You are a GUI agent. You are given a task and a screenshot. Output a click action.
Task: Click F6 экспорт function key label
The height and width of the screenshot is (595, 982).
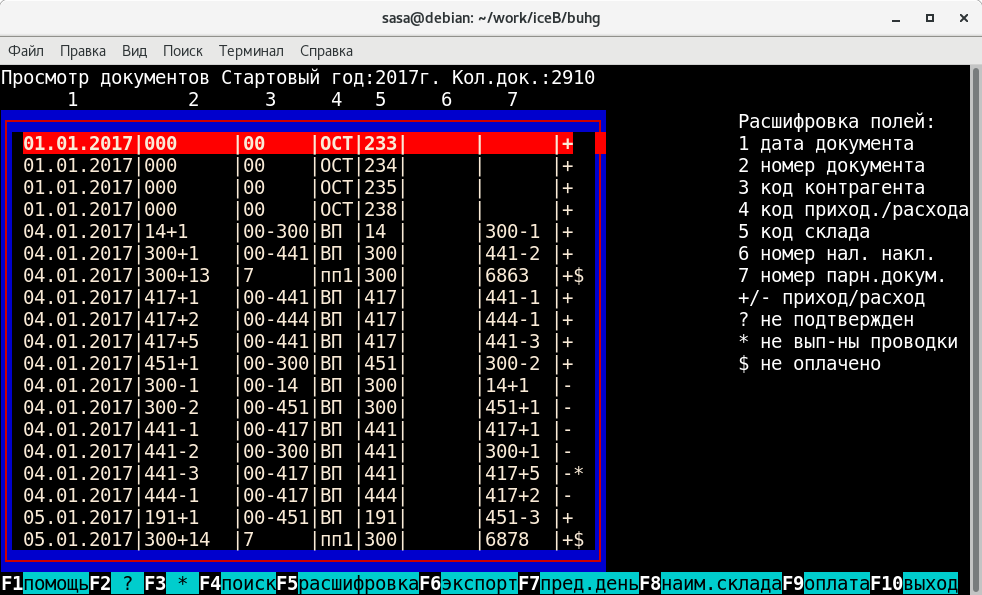[468, 584]
